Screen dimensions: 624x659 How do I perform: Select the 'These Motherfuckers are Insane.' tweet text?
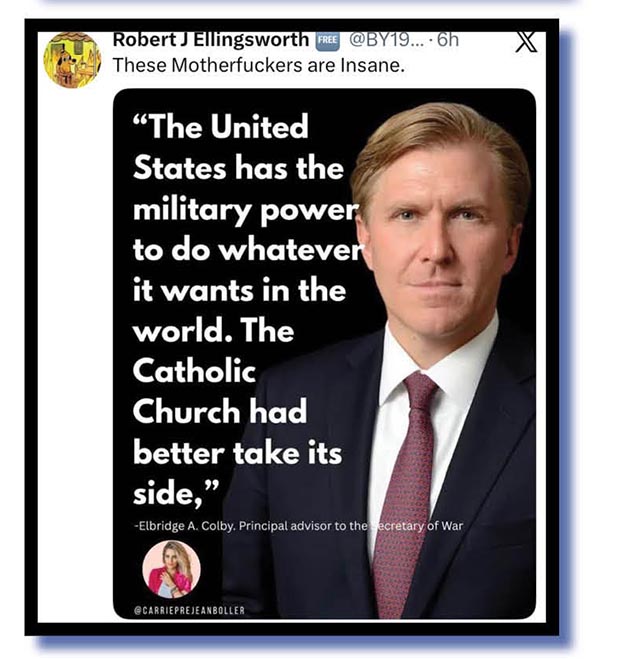(258, 65)
